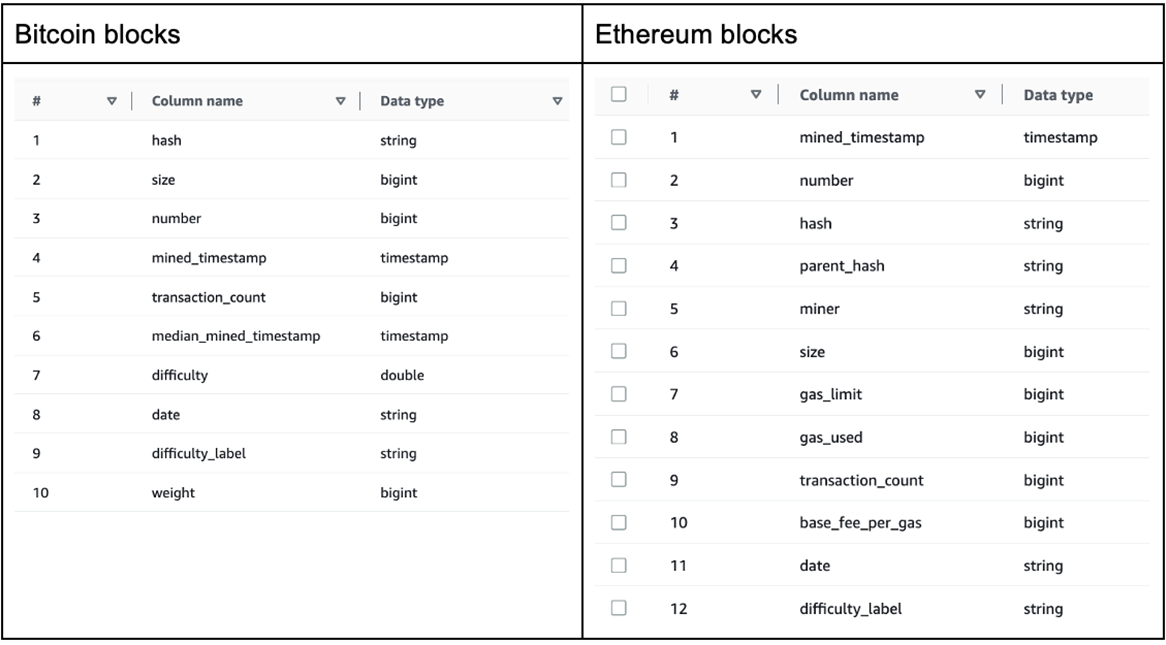Sort Ethereum Column name via triangle icon

pyautogui.click(x=980, y=94)
